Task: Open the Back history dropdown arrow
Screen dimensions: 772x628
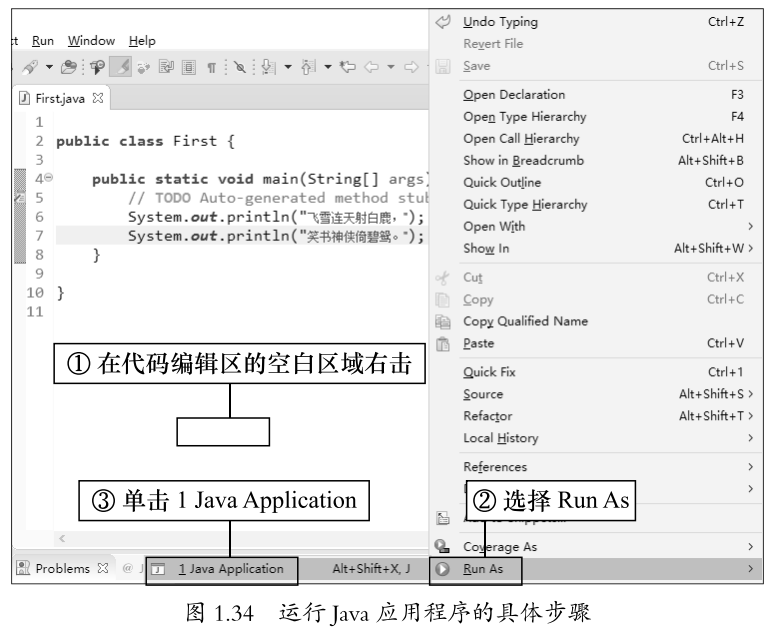Action: (391, 66)
